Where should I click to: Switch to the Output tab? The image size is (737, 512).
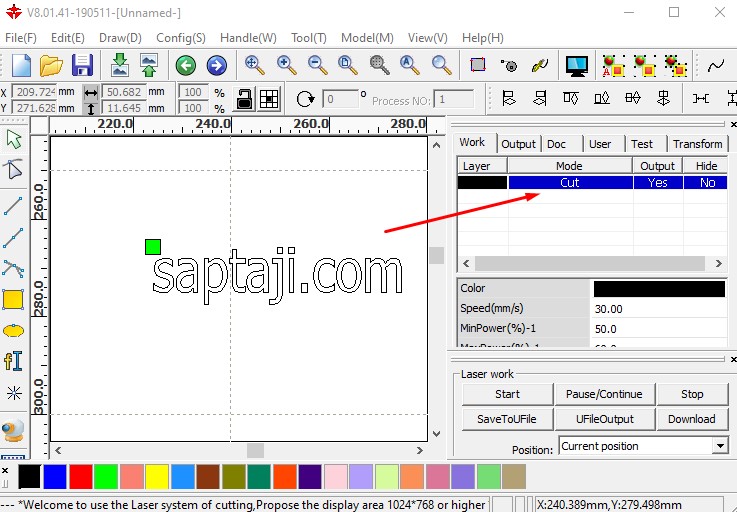(x=518, y=144)
